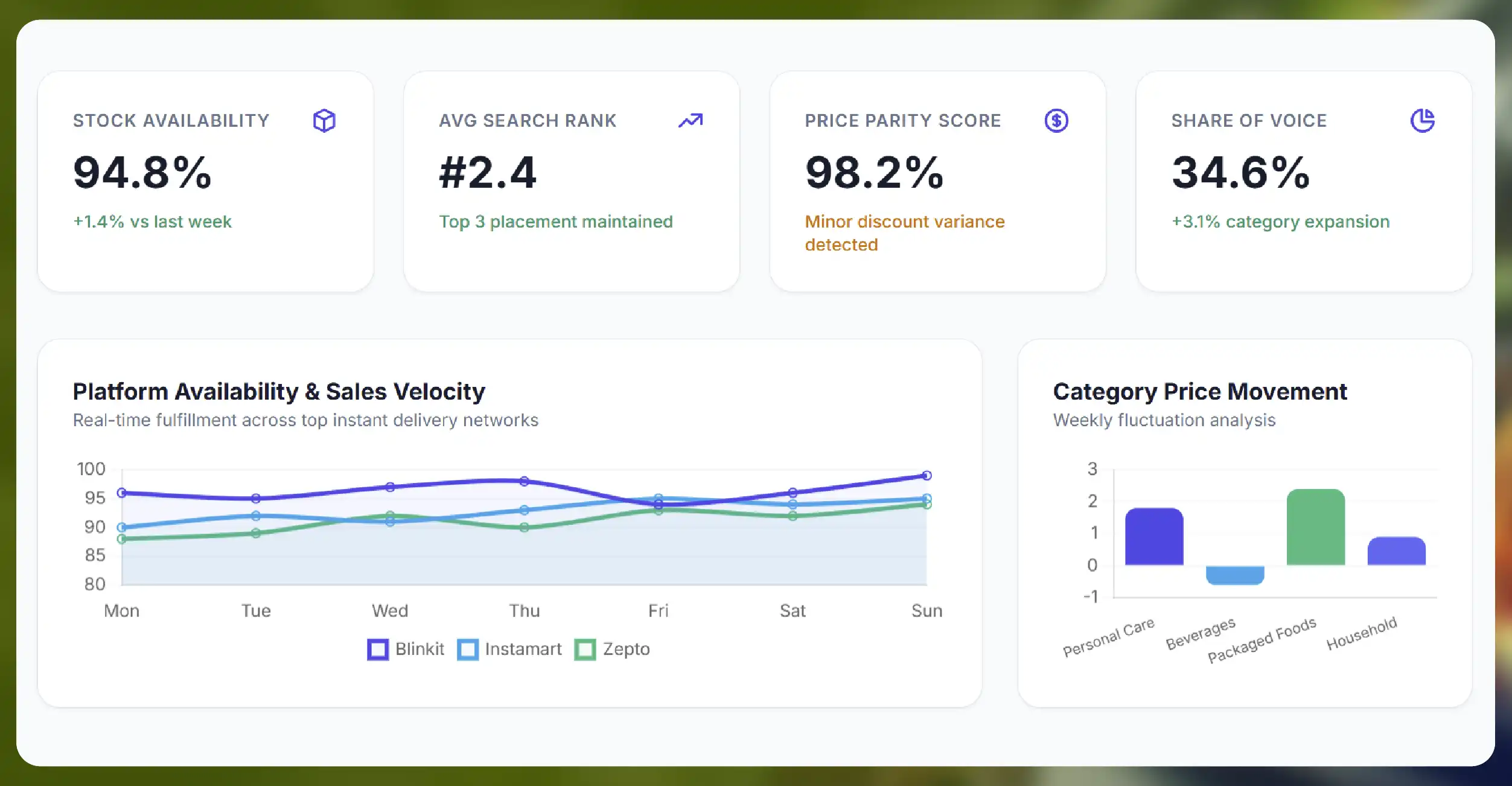Click the 'Stock Availability' card title

pyautogui.click(x=171, y=121)
